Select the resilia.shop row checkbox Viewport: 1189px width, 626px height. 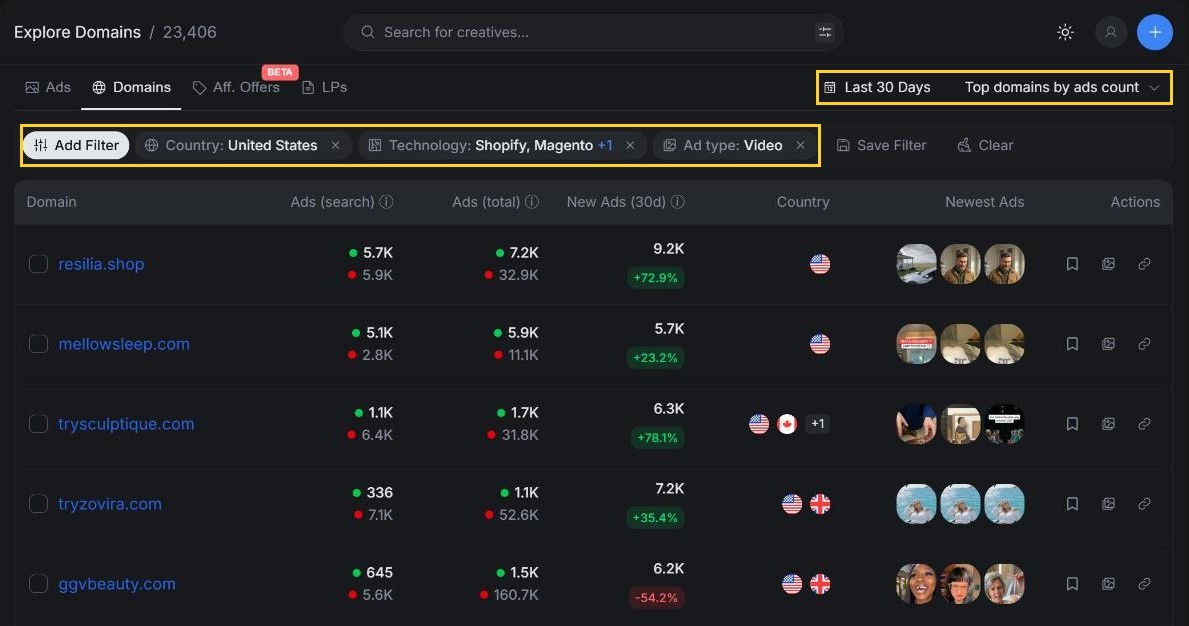(38, 264)
